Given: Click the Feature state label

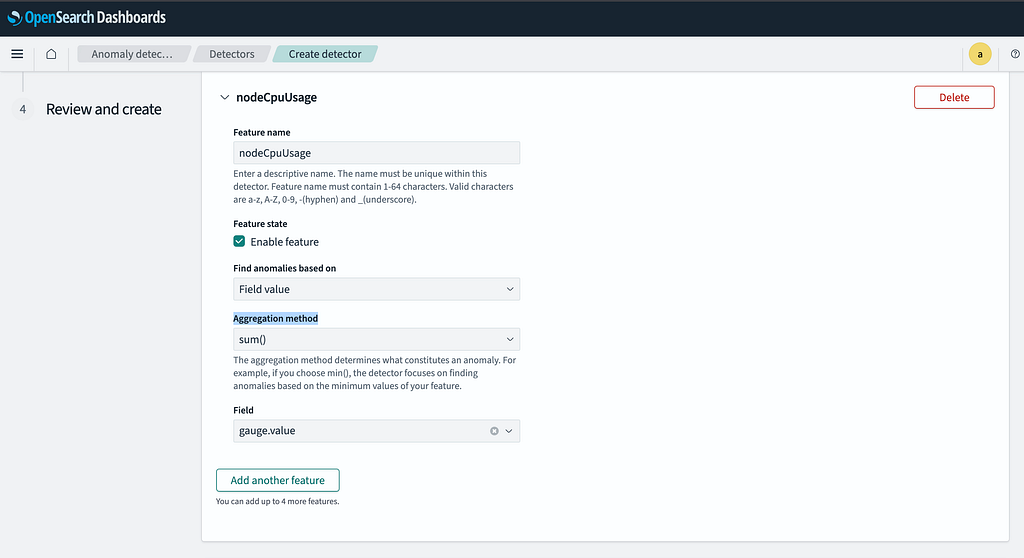Looking at the screenshot, I should pos(260,223).
